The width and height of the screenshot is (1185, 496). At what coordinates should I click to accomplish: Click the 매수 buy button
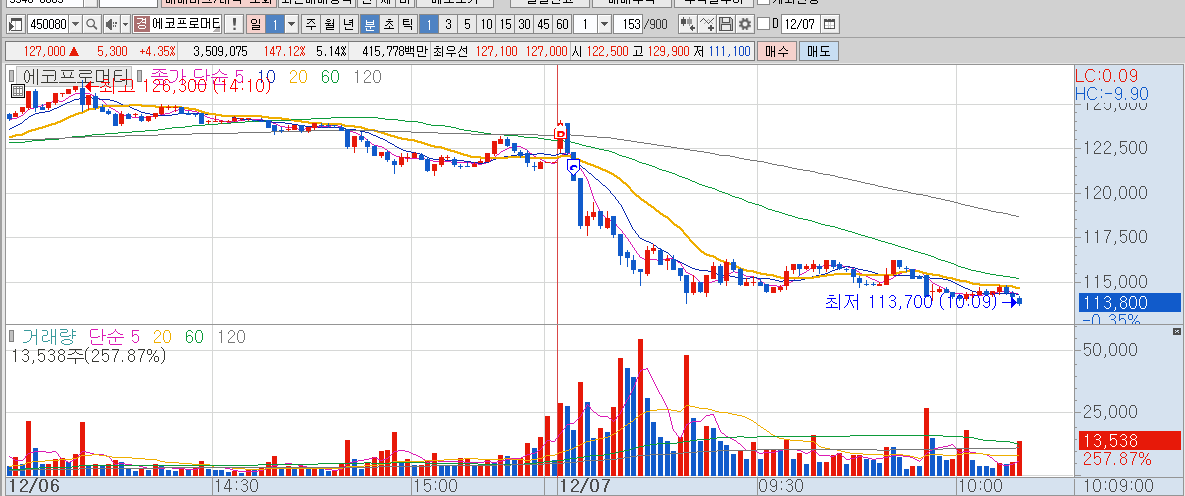[x=776, y=51]
